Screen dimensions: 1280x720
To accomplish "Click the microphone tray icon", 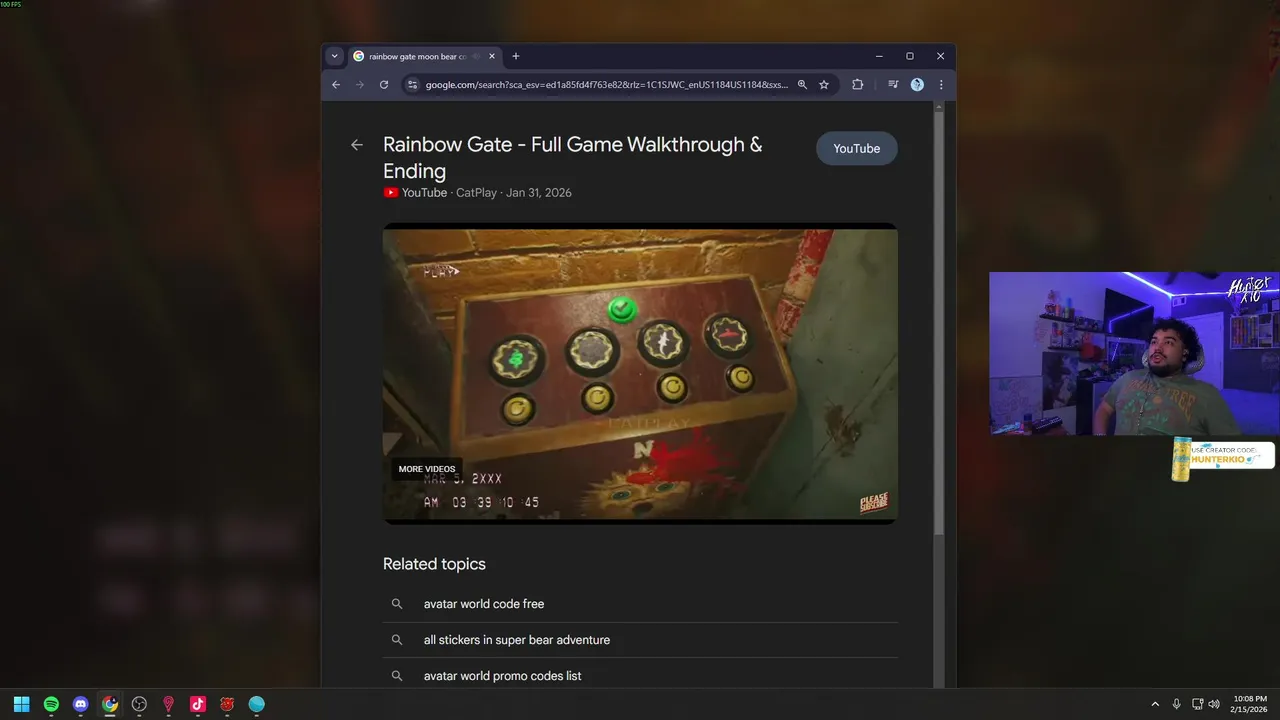I will pyautogui.click(x=1176, y=704).
